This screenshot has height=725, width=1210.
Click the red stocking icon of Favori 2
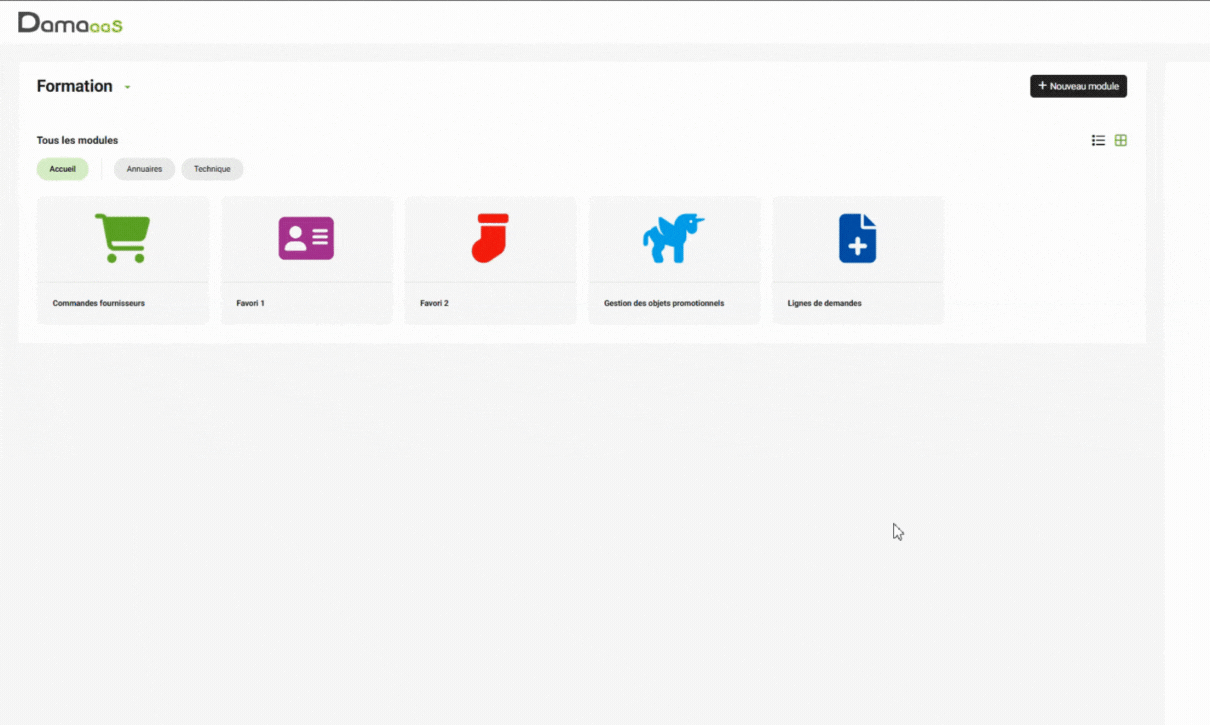pyautogui.click(x=490, y=238)
